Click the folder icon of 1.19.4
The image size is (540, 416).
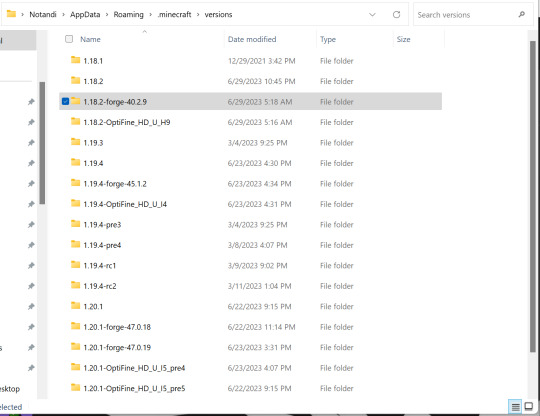pyautogui.click(x=75, y=162)
